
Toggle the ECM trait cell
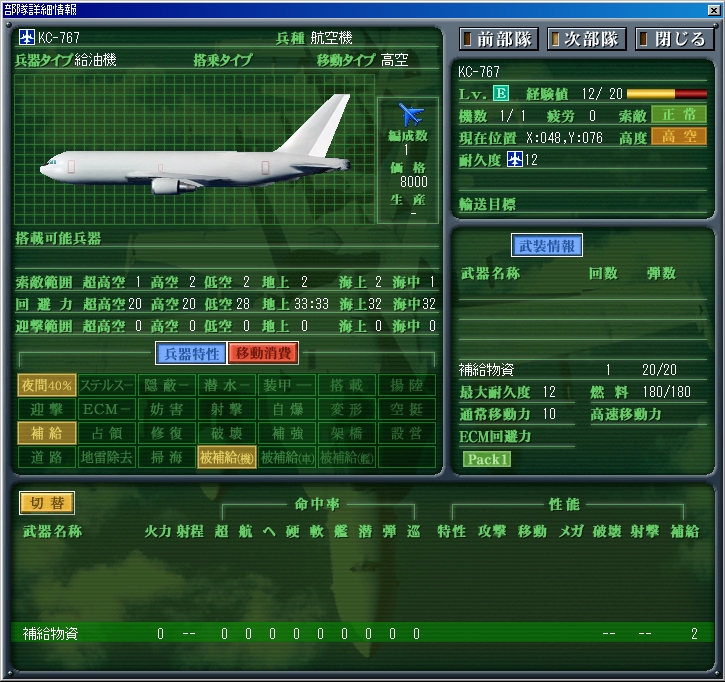tap(107, 409)
